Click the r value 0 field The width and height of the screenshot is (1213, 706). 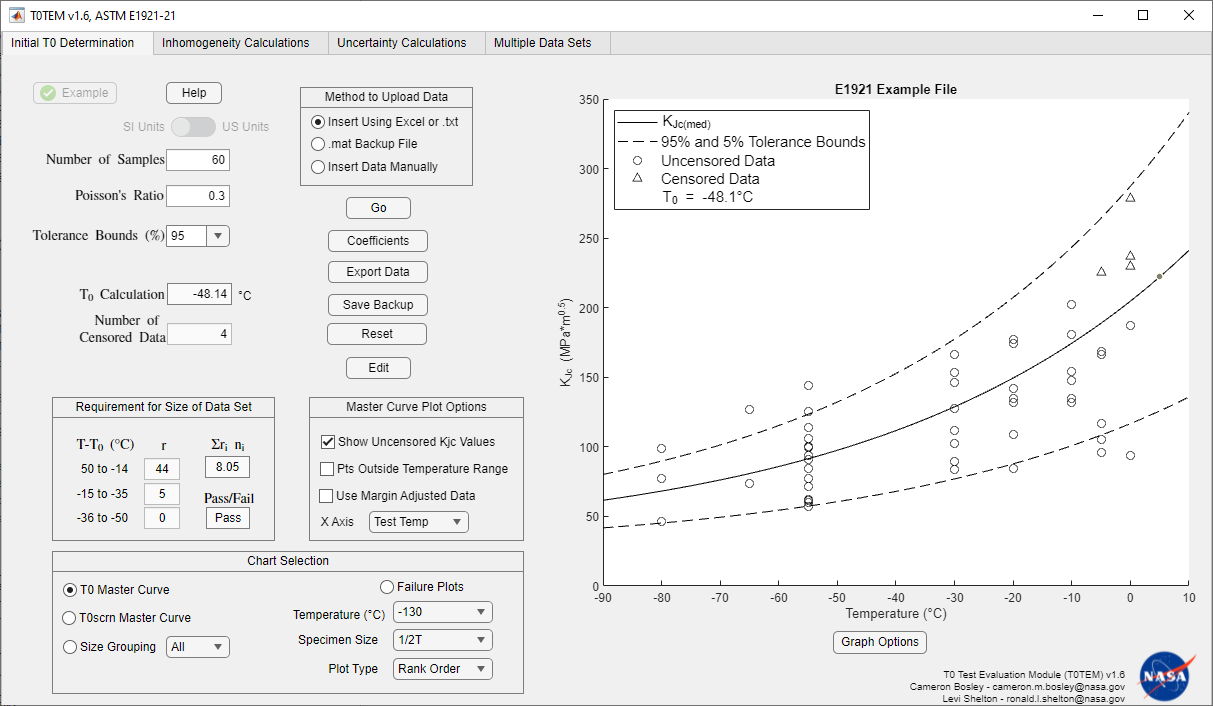pos(162,518)
